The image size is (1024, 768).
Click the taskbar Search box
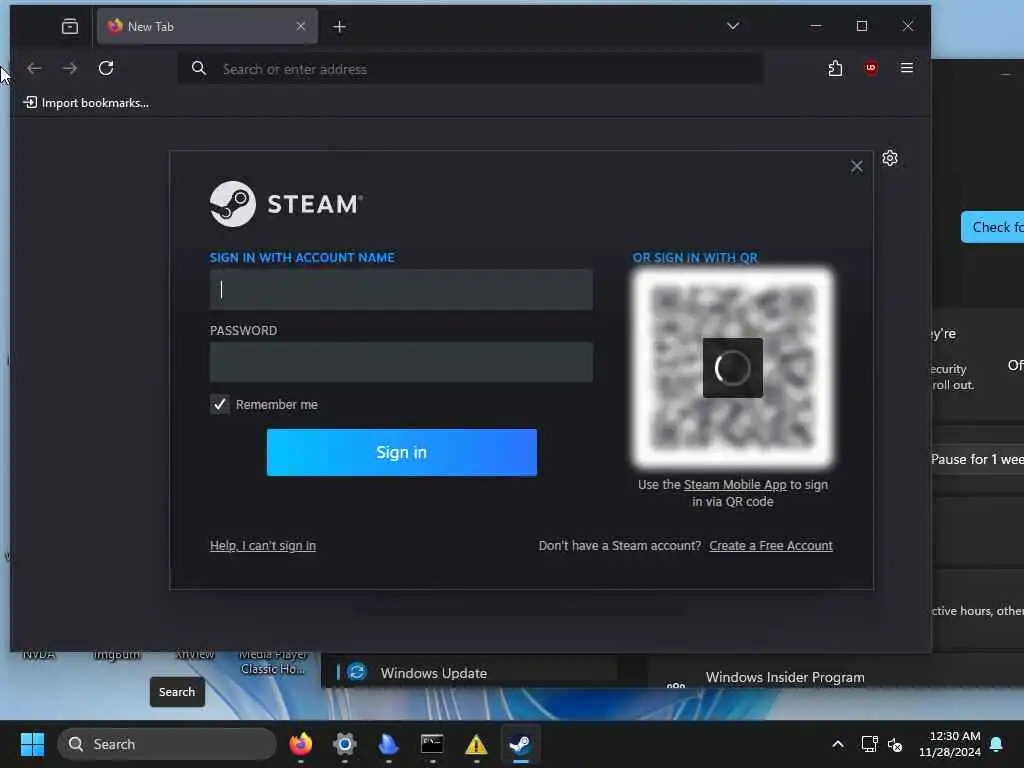(167, 744)
